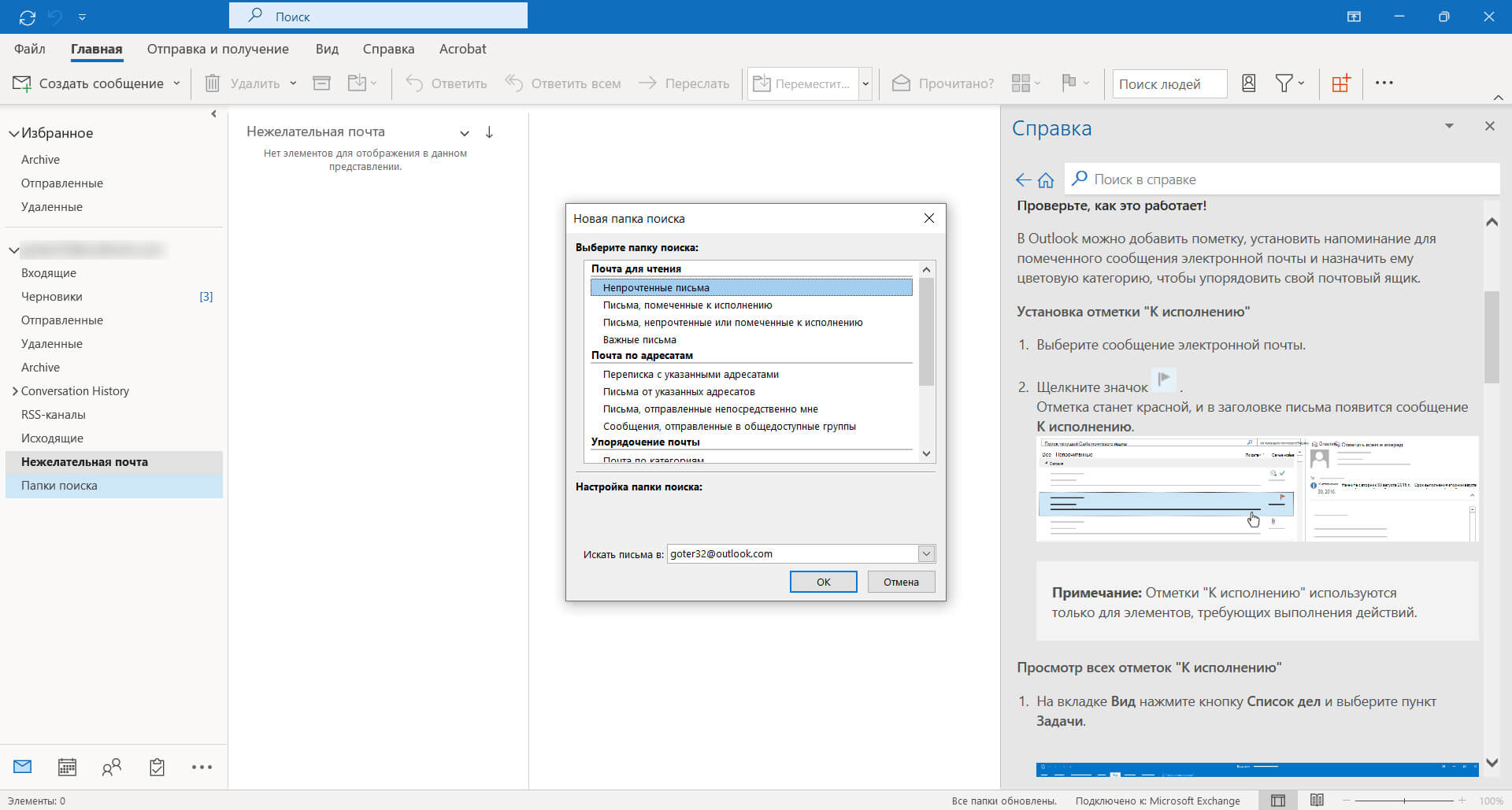The height and width of the screenshot is (810, 1512).
Task: Open the Искать письма в combo box
Action: point(801,553)
